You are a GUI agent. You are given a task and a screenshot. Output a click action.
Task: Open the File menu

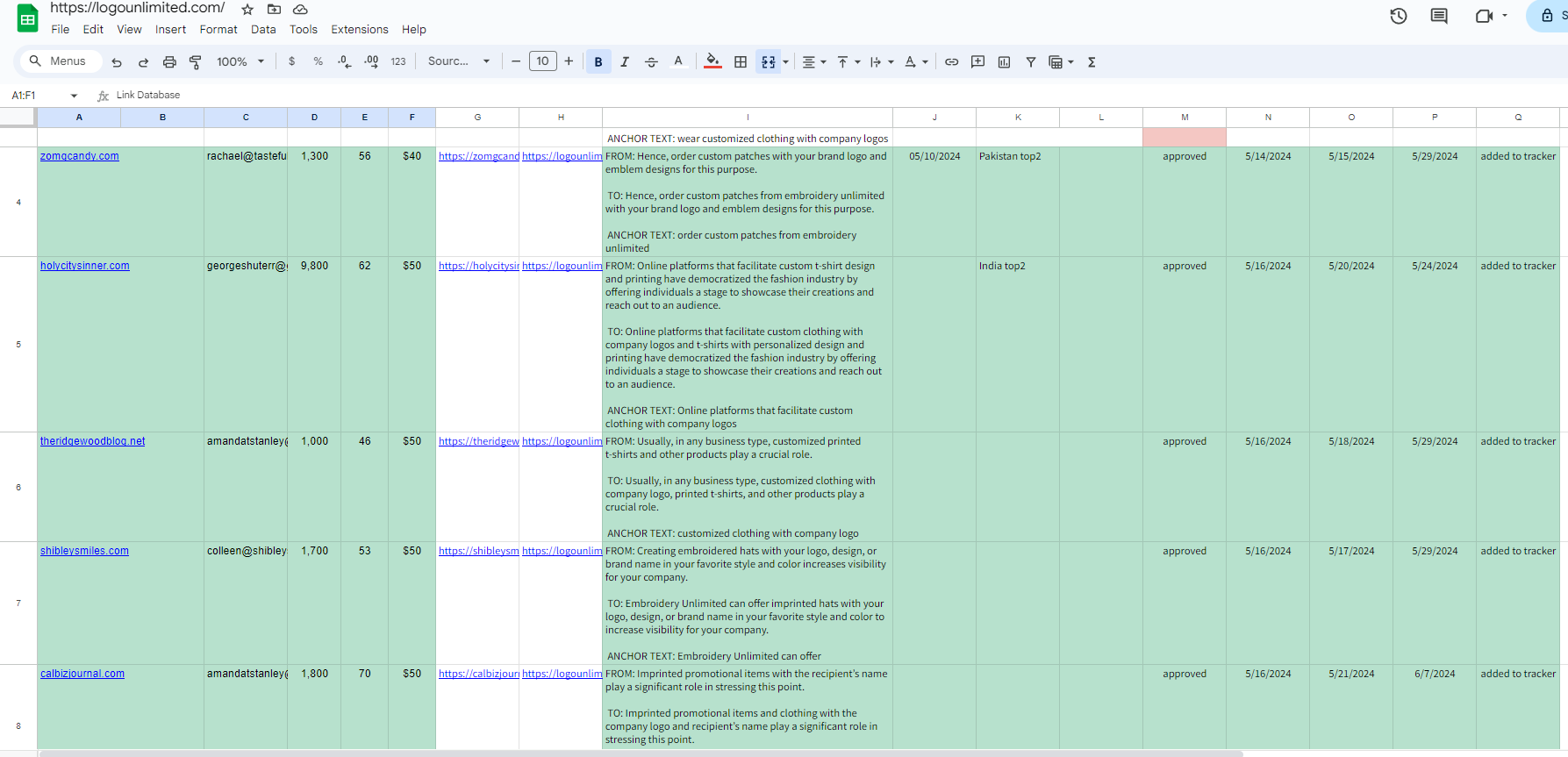61,29
